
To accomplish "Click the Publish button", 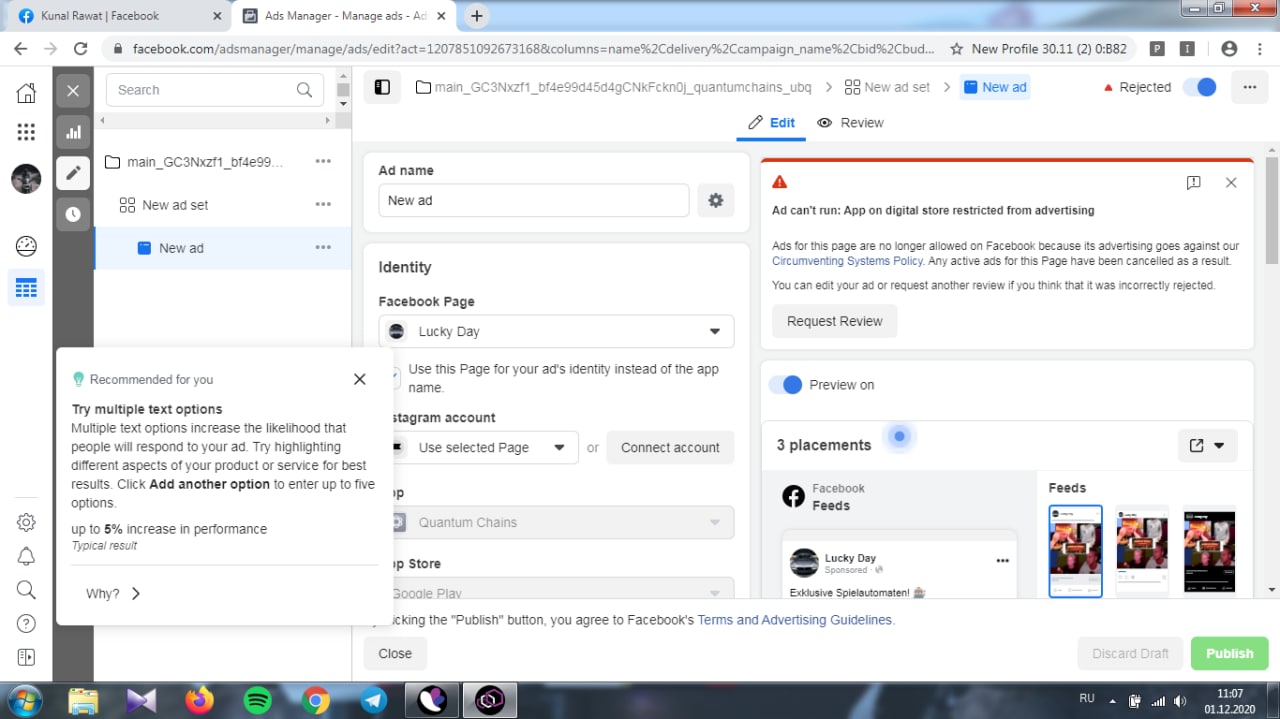I will tap(1229, 653).
